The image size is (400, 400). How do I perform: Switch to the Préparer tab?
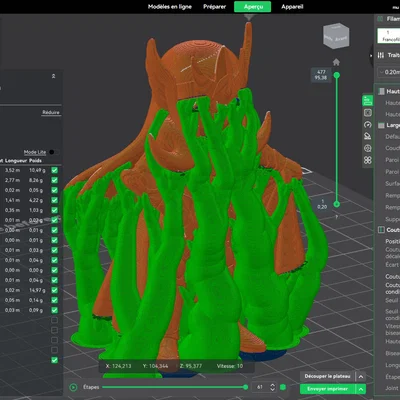click(214, 7)
